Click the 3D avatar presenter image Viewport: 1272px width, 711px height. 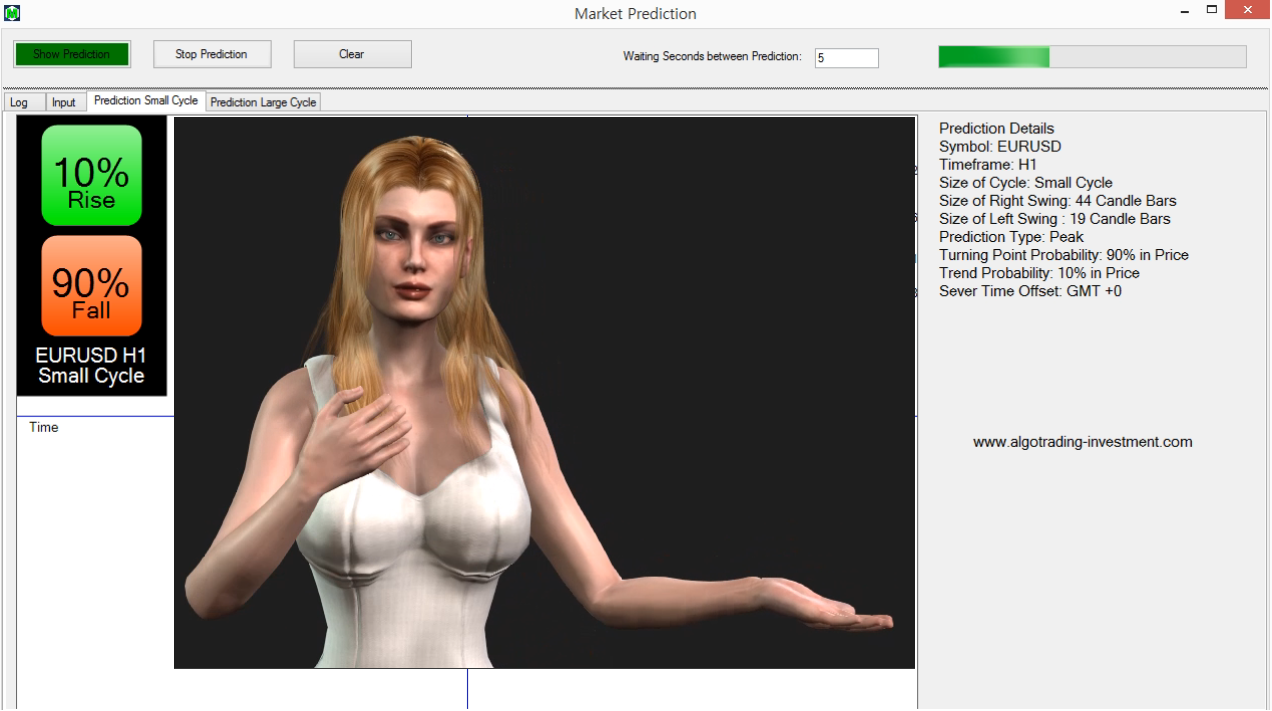coord(544,392)
